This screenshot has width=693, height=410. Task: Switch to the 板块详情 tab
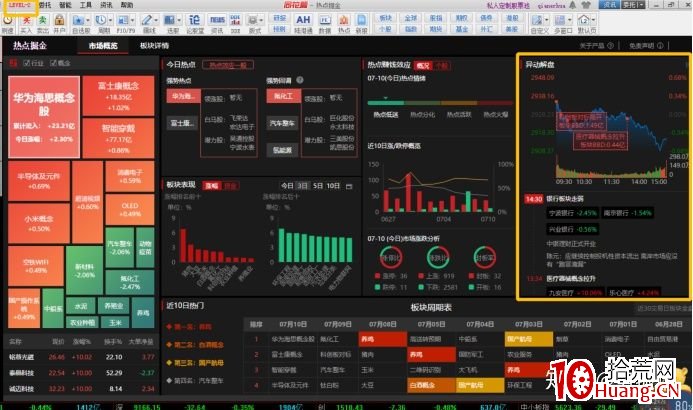click(x=155, y=46)
